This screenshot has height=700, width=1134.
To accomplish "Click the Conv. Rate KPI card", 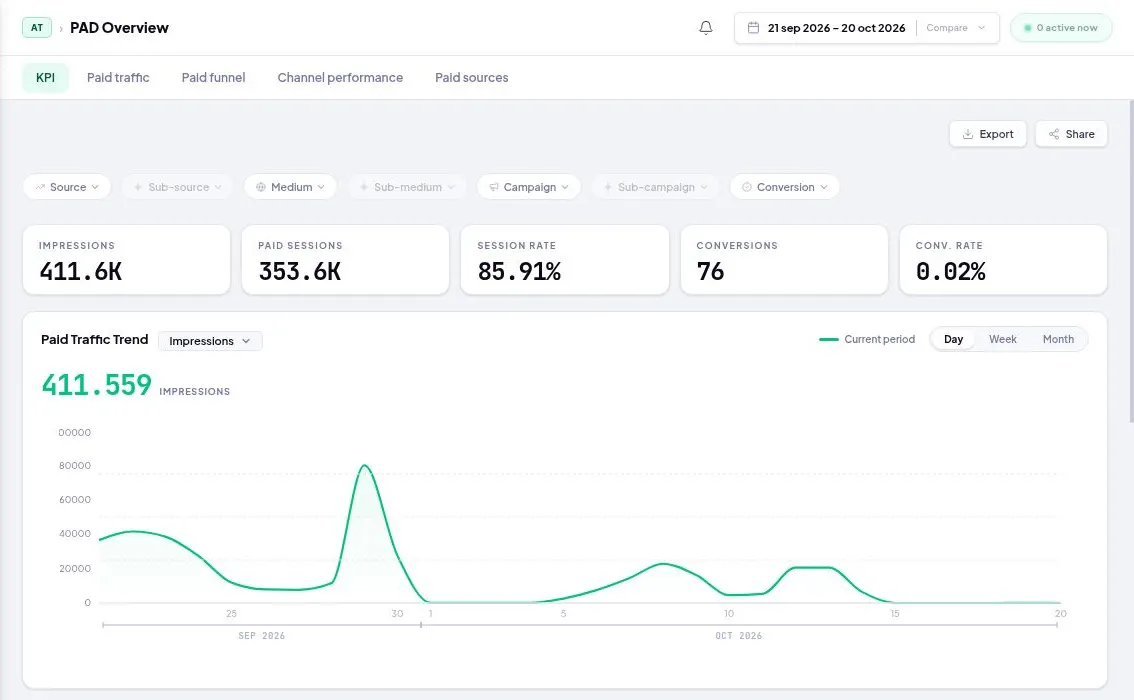I will click(1003, 260).
